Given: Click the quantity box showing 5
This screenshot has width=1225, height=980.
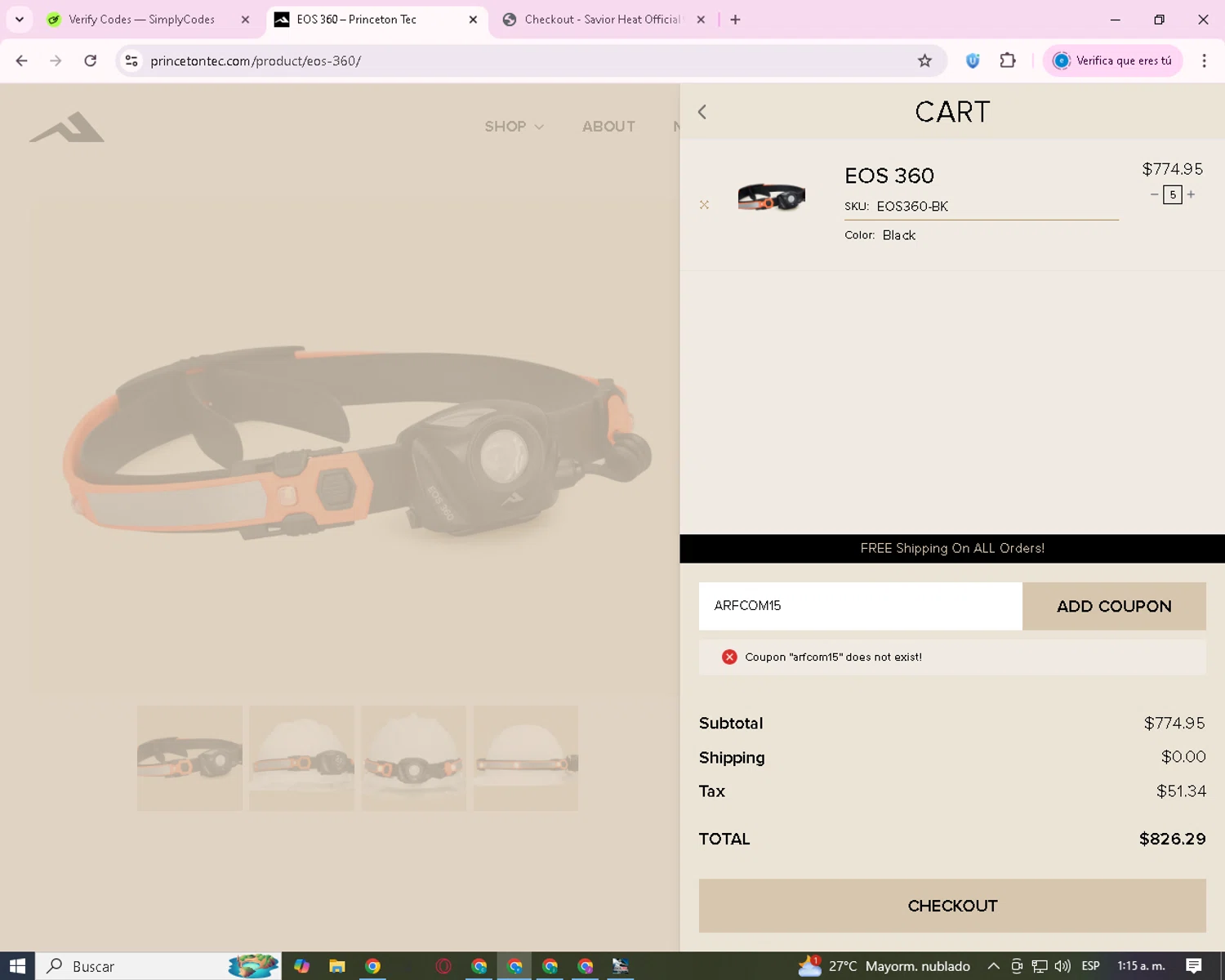Looking at the screenshot, I should coord(1173,194).
